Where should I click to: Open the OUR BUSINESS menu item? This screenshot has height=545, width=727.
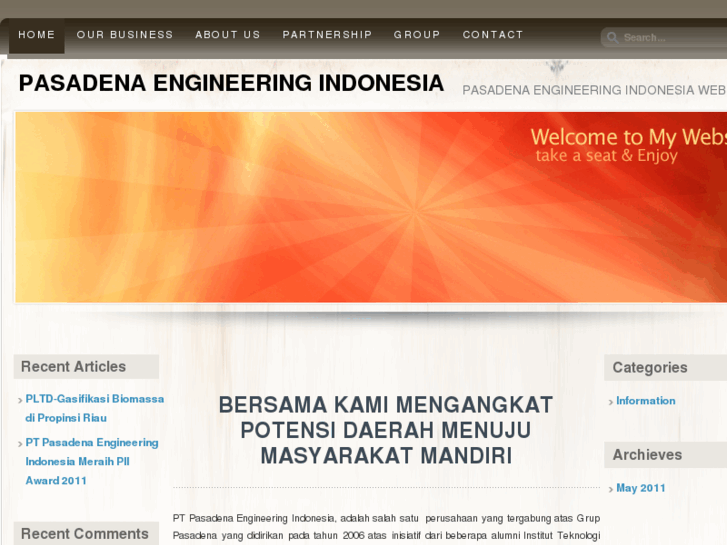click(125, 35)
